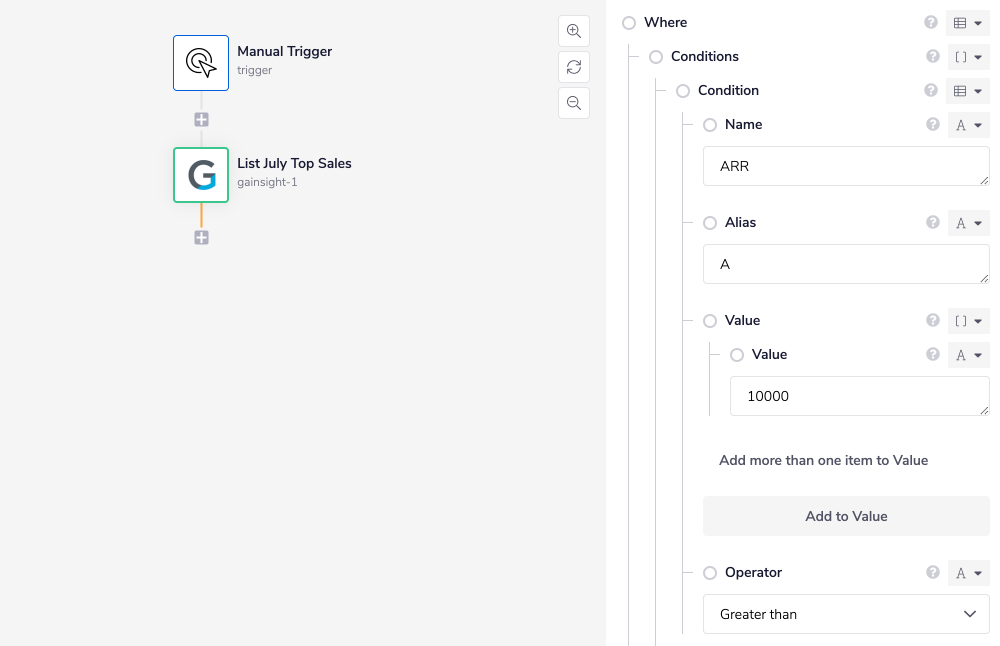Click the Add to Value button
This screenshot has width=1000, height=646.
[x=845, y=516]
